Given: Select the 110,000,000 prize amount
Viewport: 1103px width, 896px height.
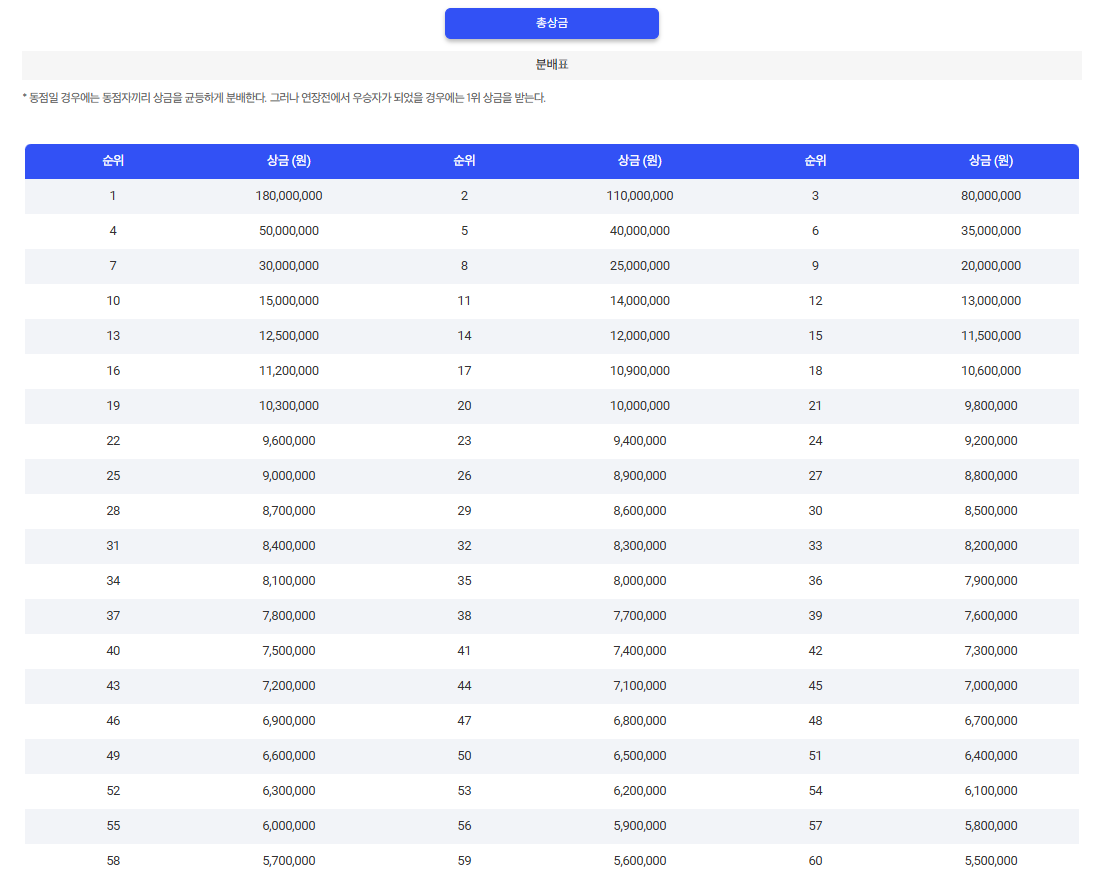Looking at the screenshot, I should pos(639,196).
